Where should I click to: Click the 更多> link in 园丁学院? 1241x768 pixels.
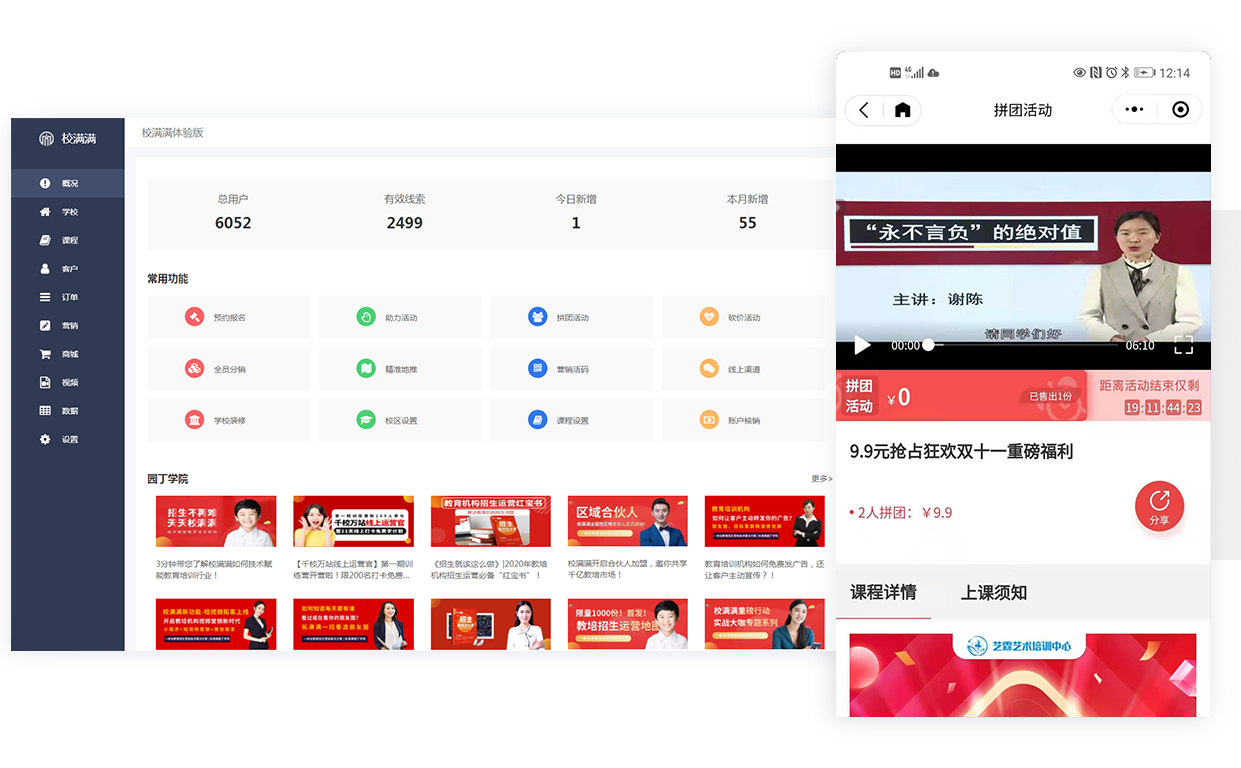[x=821, y=479]
